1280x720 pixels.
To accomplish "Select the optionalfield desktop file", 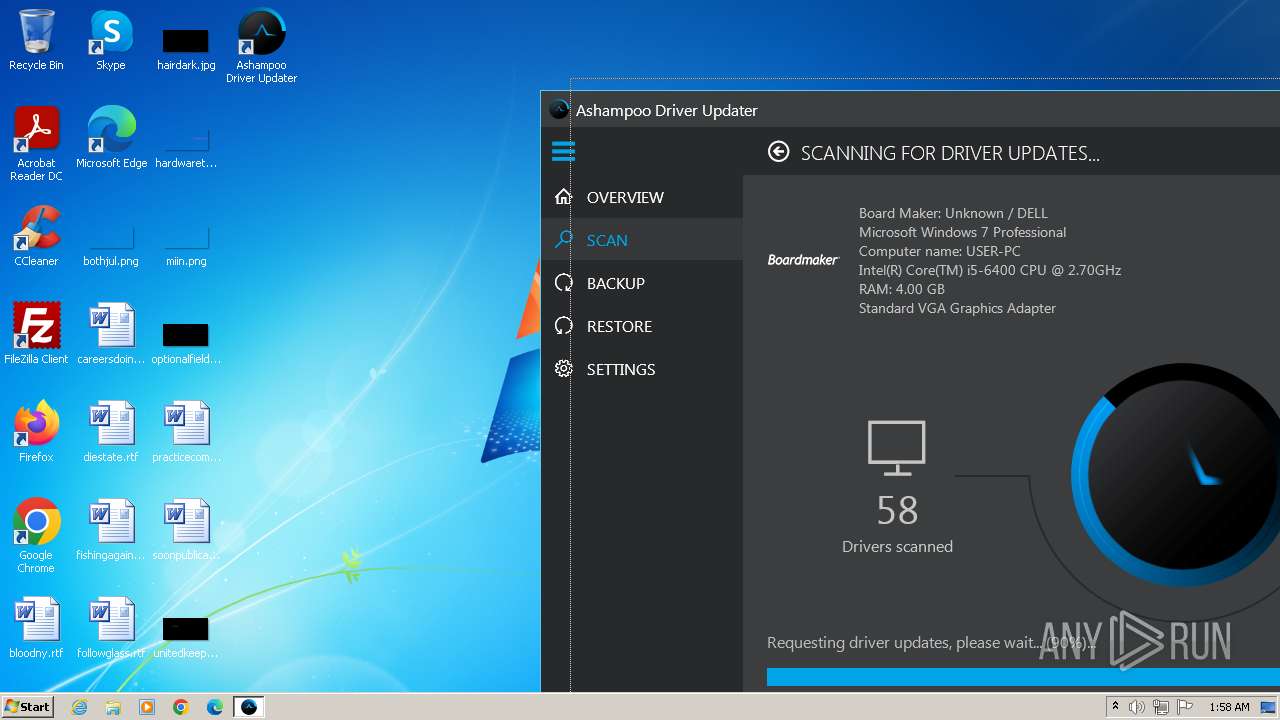I will 186,344.
